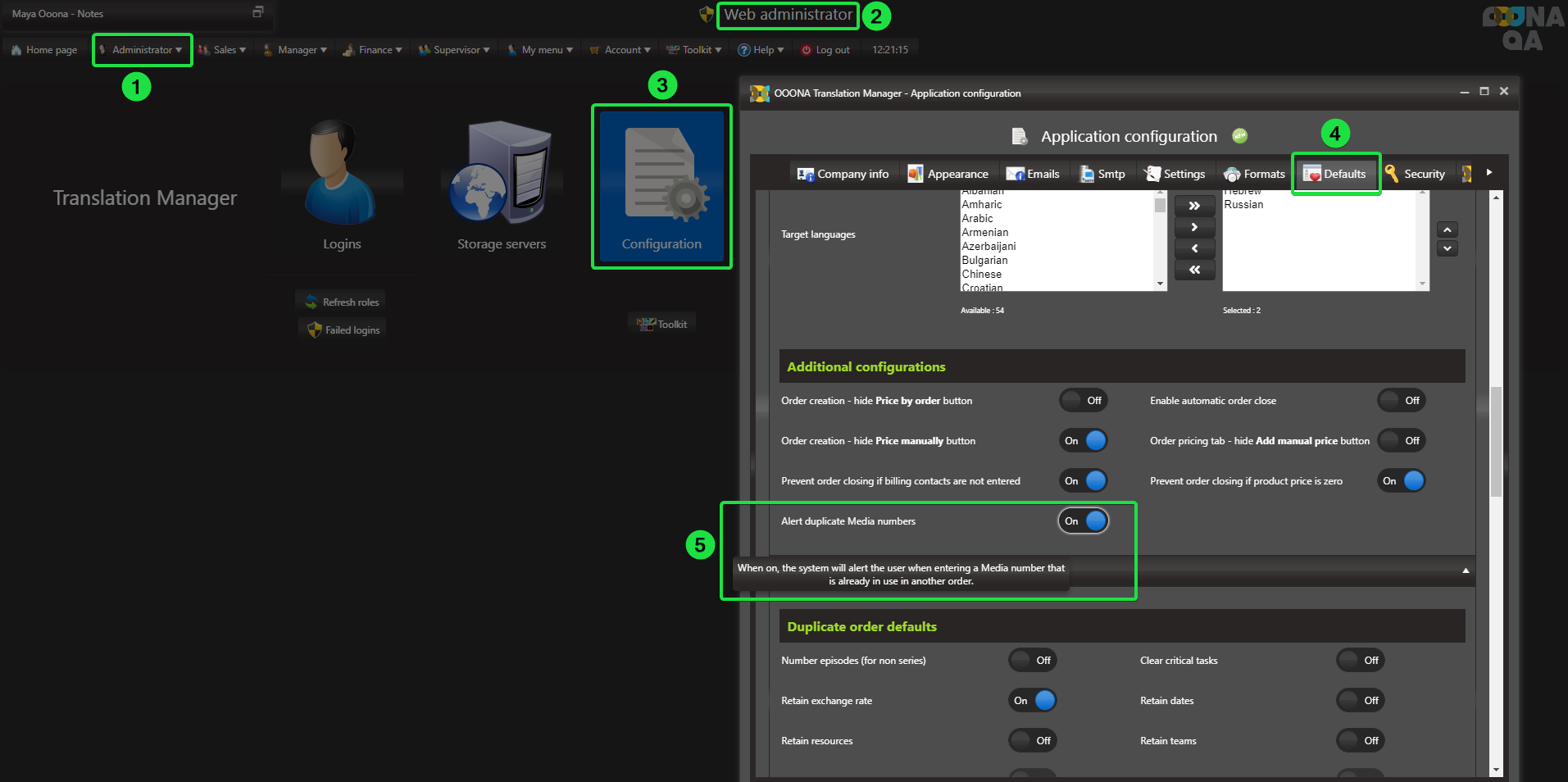Toggle Alert duplicate Media numbers switch
This screenshot has width=1568, height=782.
click(1083, 521)
